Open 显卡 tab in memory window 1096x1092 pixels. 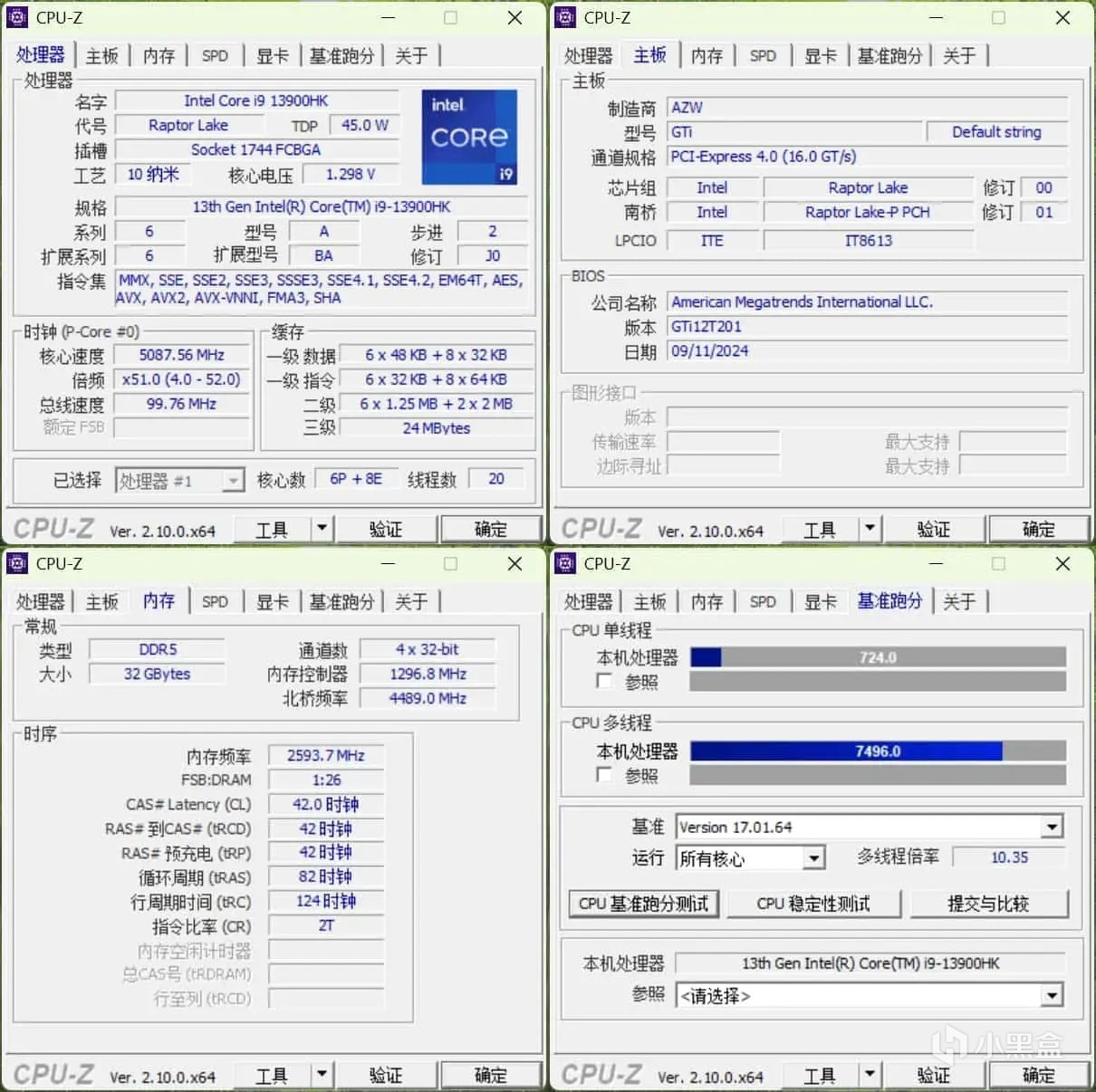272,601
